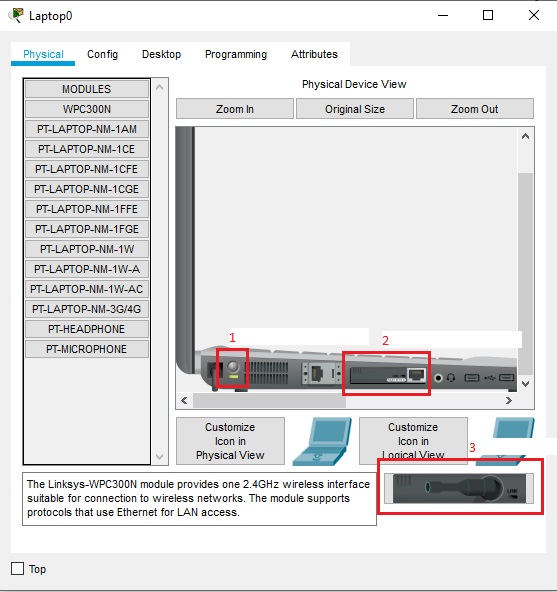The image size is (557, 592).
Task: Select the PT-LAPTOP-NM-1CE module
Action: point(87,149)
